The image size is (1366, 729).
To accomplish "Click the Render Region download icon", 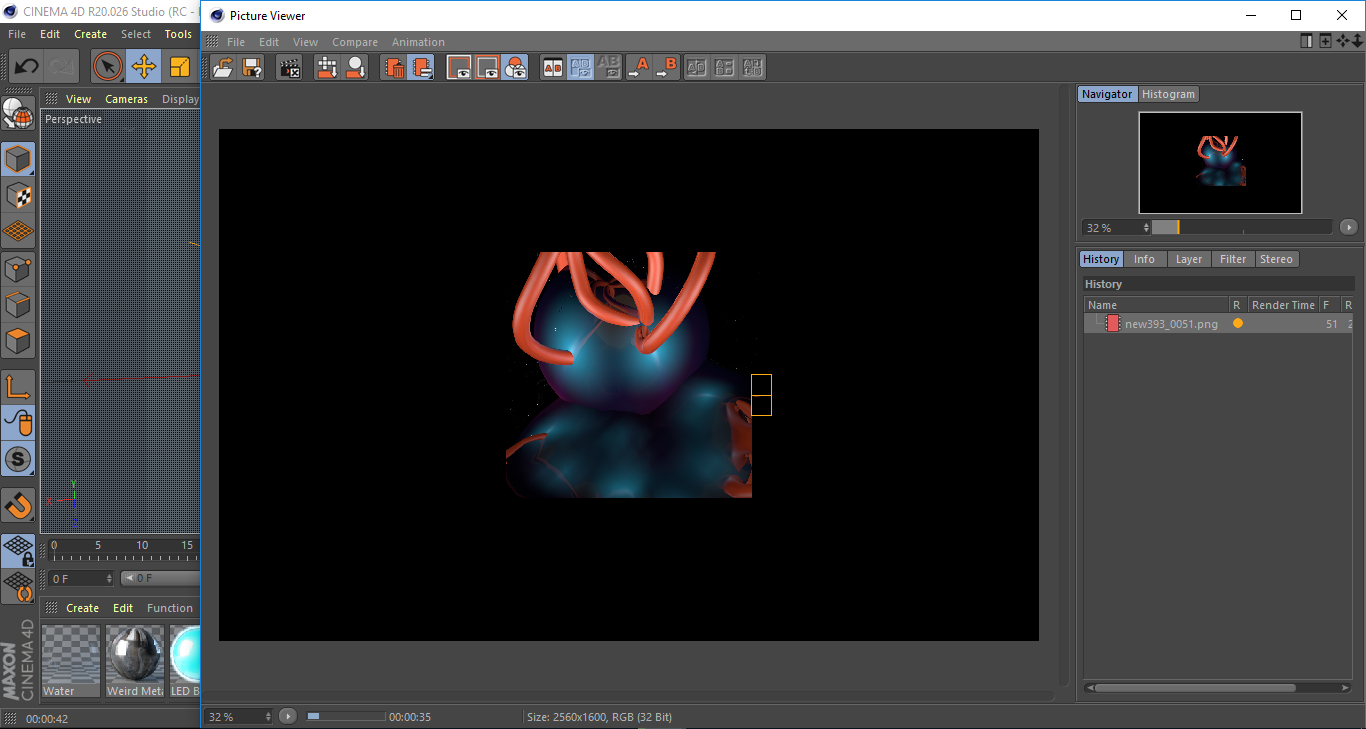I will [327, 68].
